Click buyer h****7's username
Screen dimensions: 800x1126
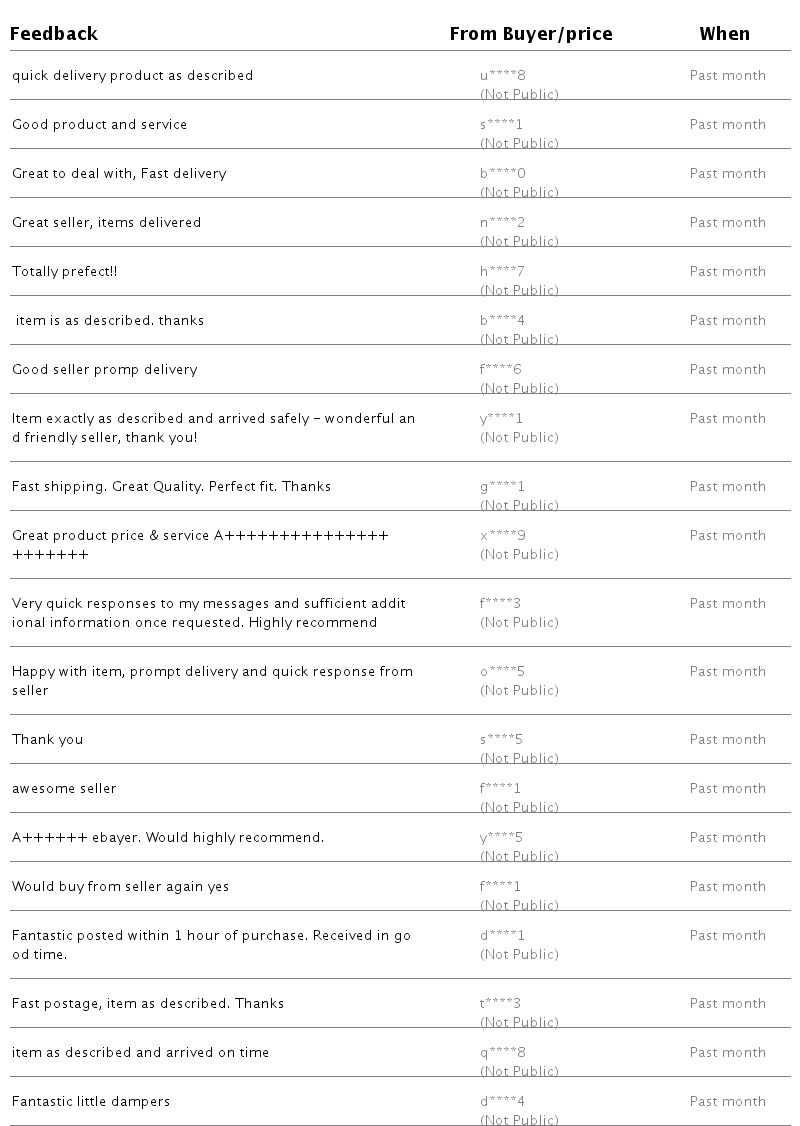pos(502,271)
